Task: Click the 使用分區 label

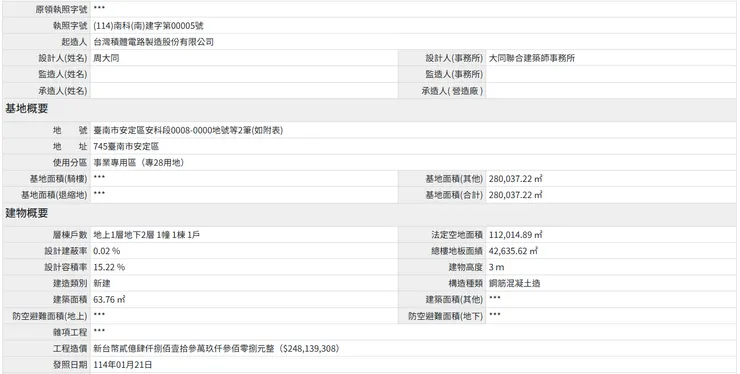Action: [x=70, y=162]
